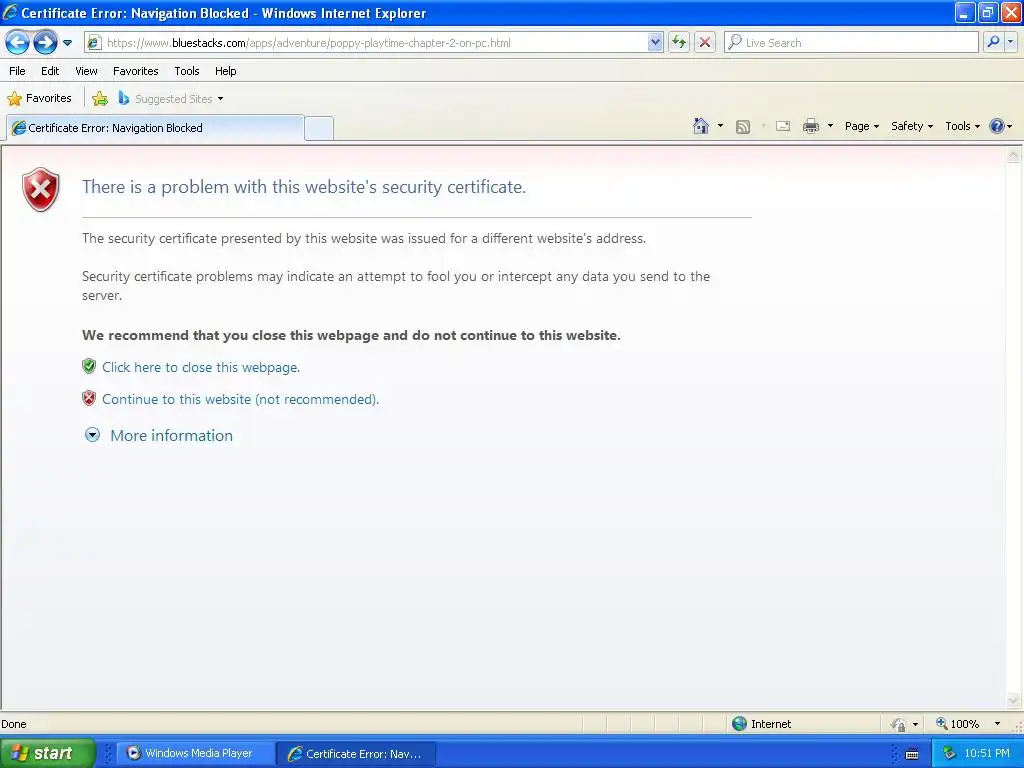The width and height of the screenshot is (1024, 768).
Task: Click the IE logo in title bar
Action: (10, 12)
